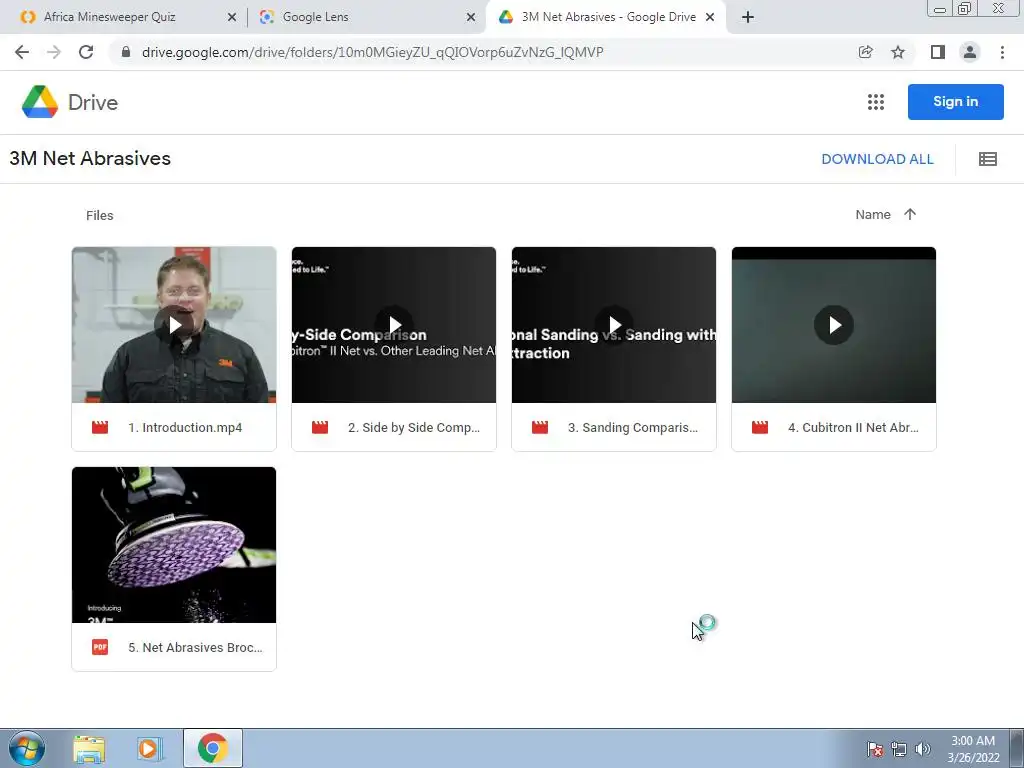Select the file name 3. Sanding Comparis...
The width and height of the screenshot is (1024, 768).
coord(633,428)
